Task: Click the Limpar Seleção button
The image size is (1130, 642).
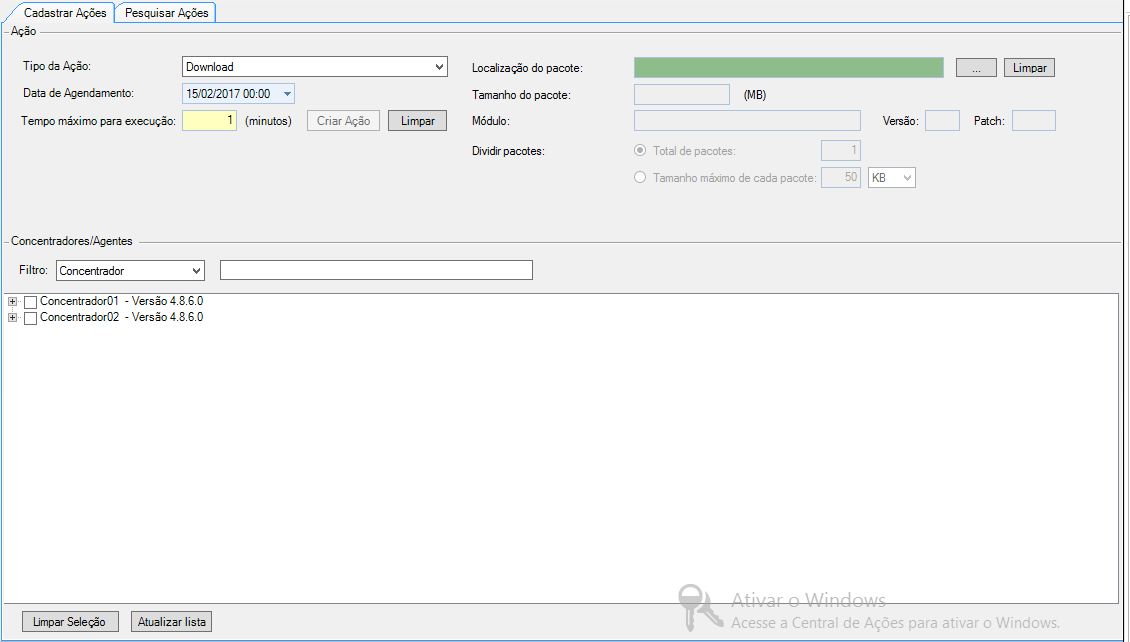Action: (69, 622)
